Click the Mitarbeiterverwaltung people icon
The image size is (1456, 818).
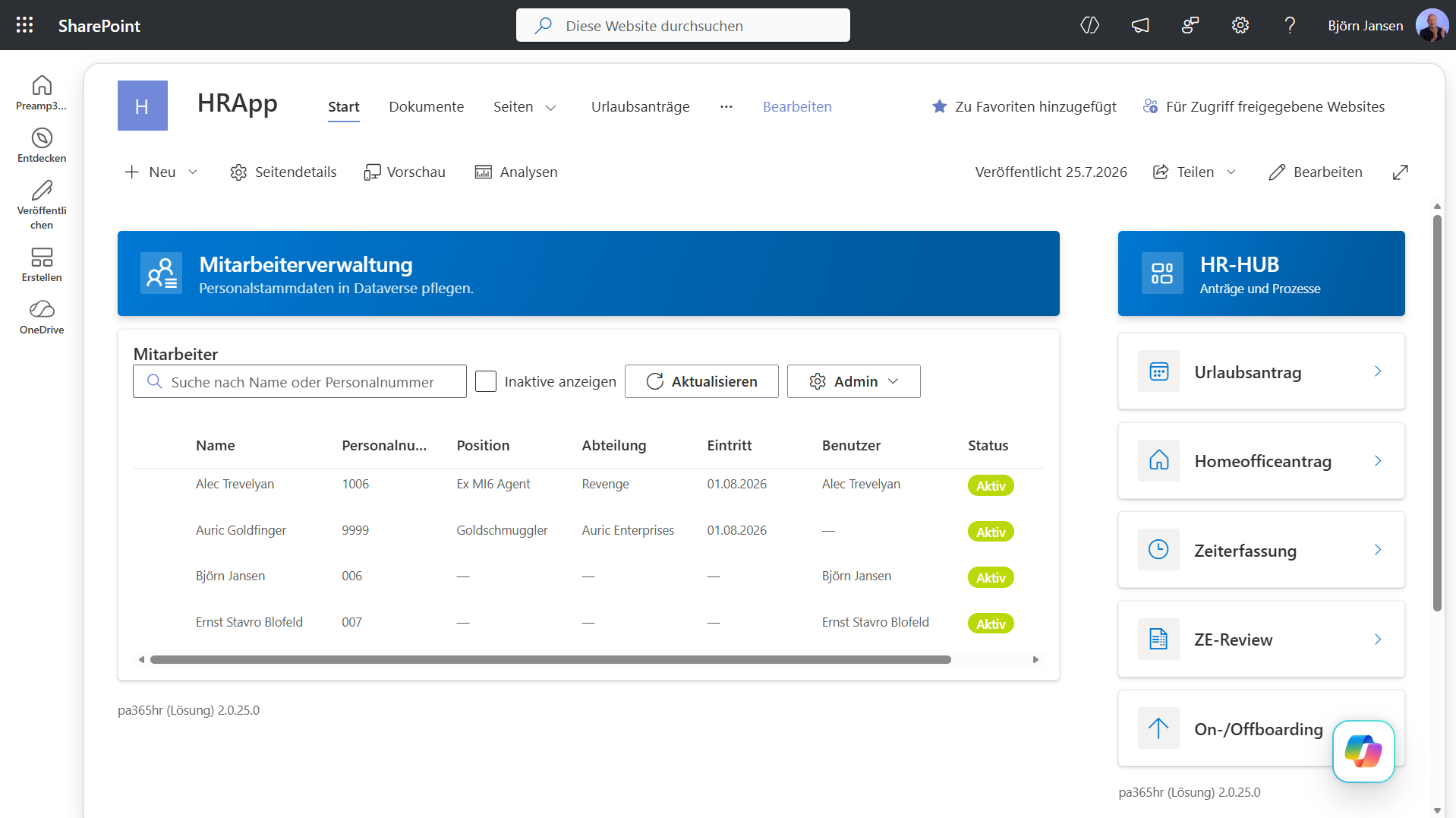click(x=161, y=273)
